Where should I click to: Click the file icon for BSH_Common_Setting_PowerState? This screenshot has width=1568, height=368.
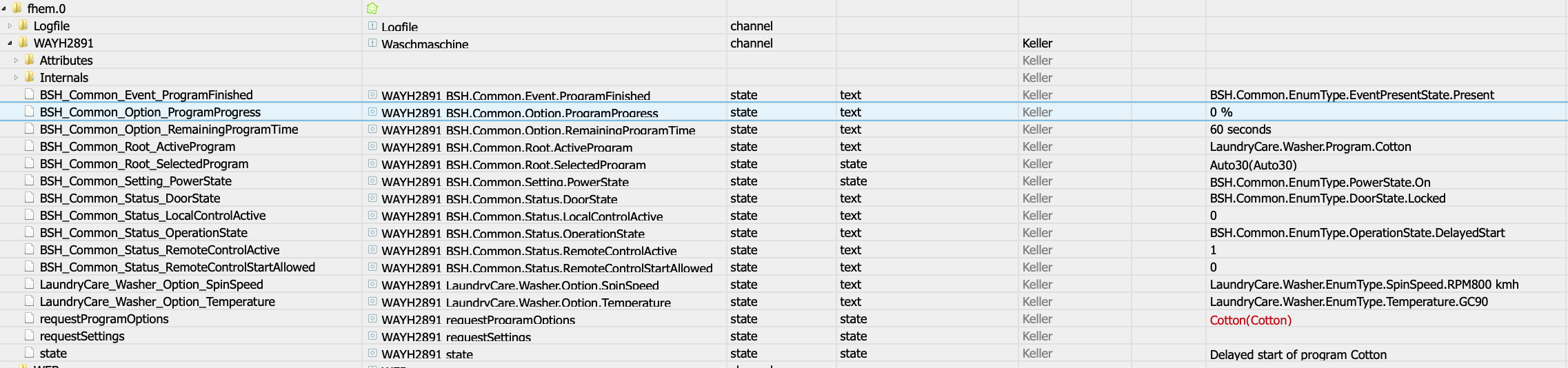(29, 181)
